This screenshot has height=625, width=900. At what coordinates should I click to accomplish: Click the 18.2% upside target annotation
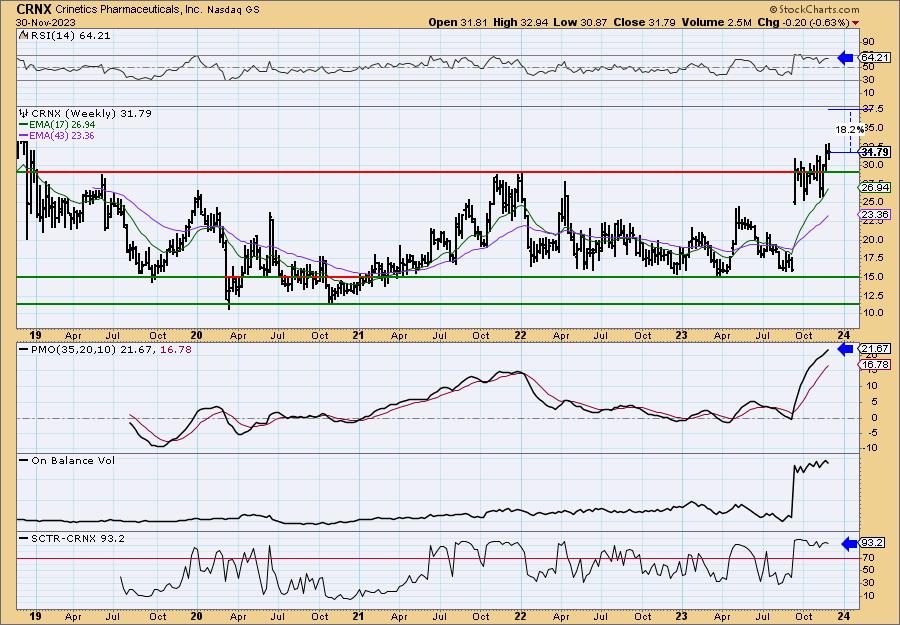click(x=849, y=130)
